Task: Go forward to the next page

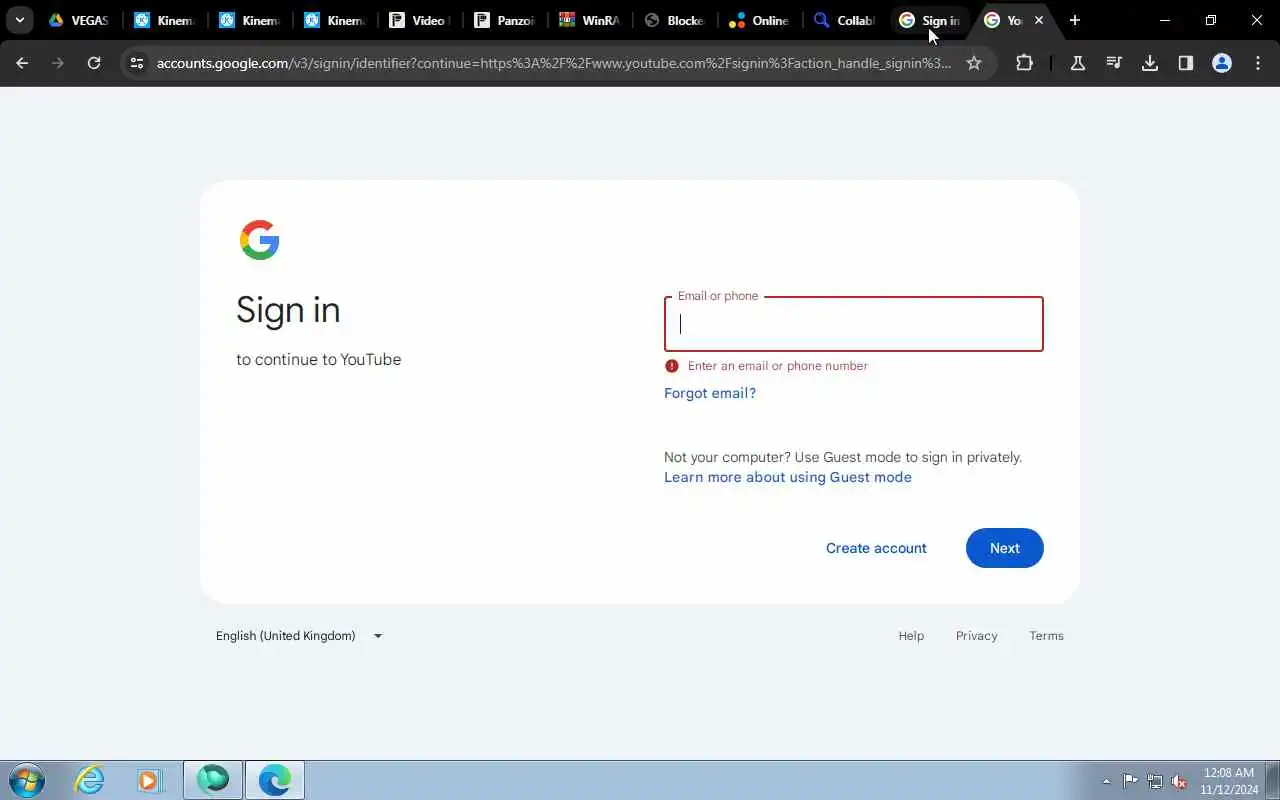Action: point(58,63)
